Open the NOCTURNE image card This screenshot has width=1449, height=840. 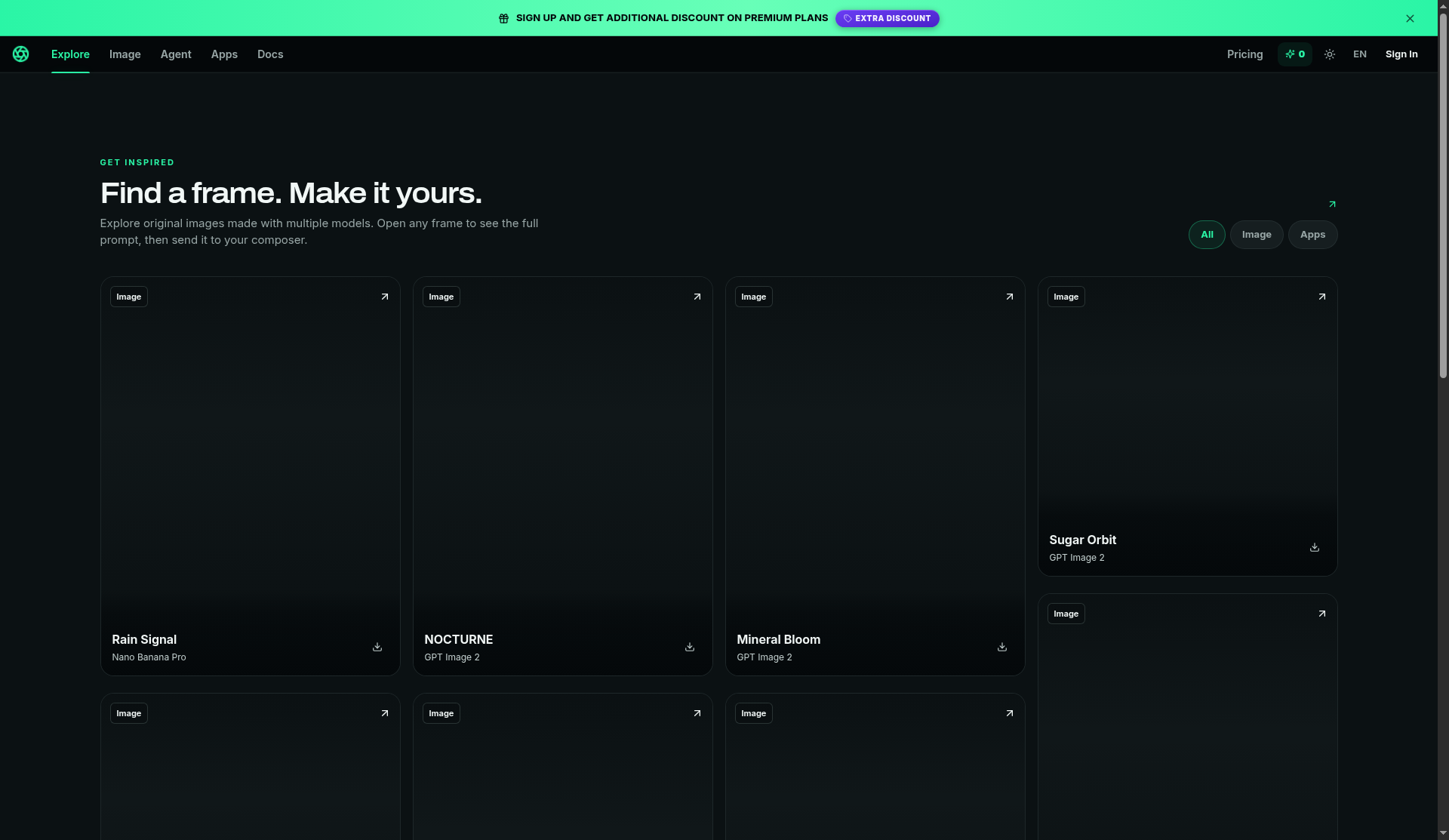coord(563,476)
